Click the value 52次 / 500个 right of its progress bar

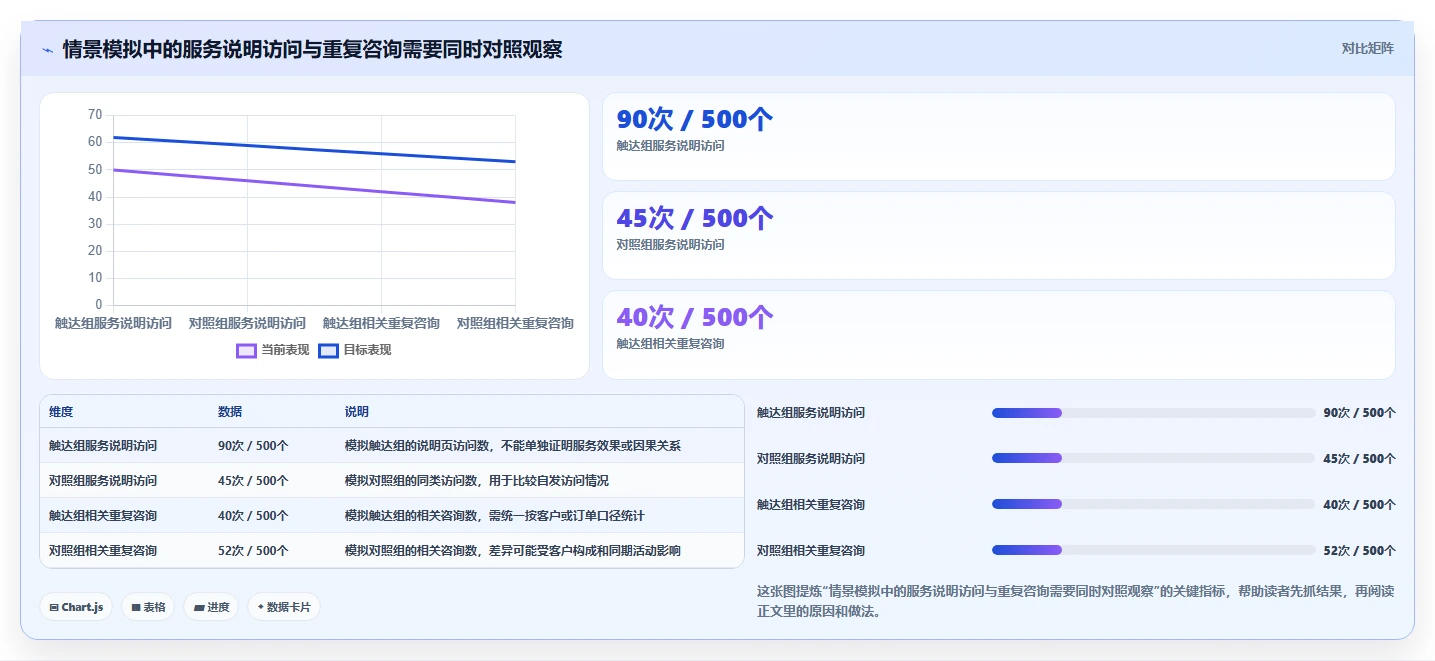[1360, 551]
